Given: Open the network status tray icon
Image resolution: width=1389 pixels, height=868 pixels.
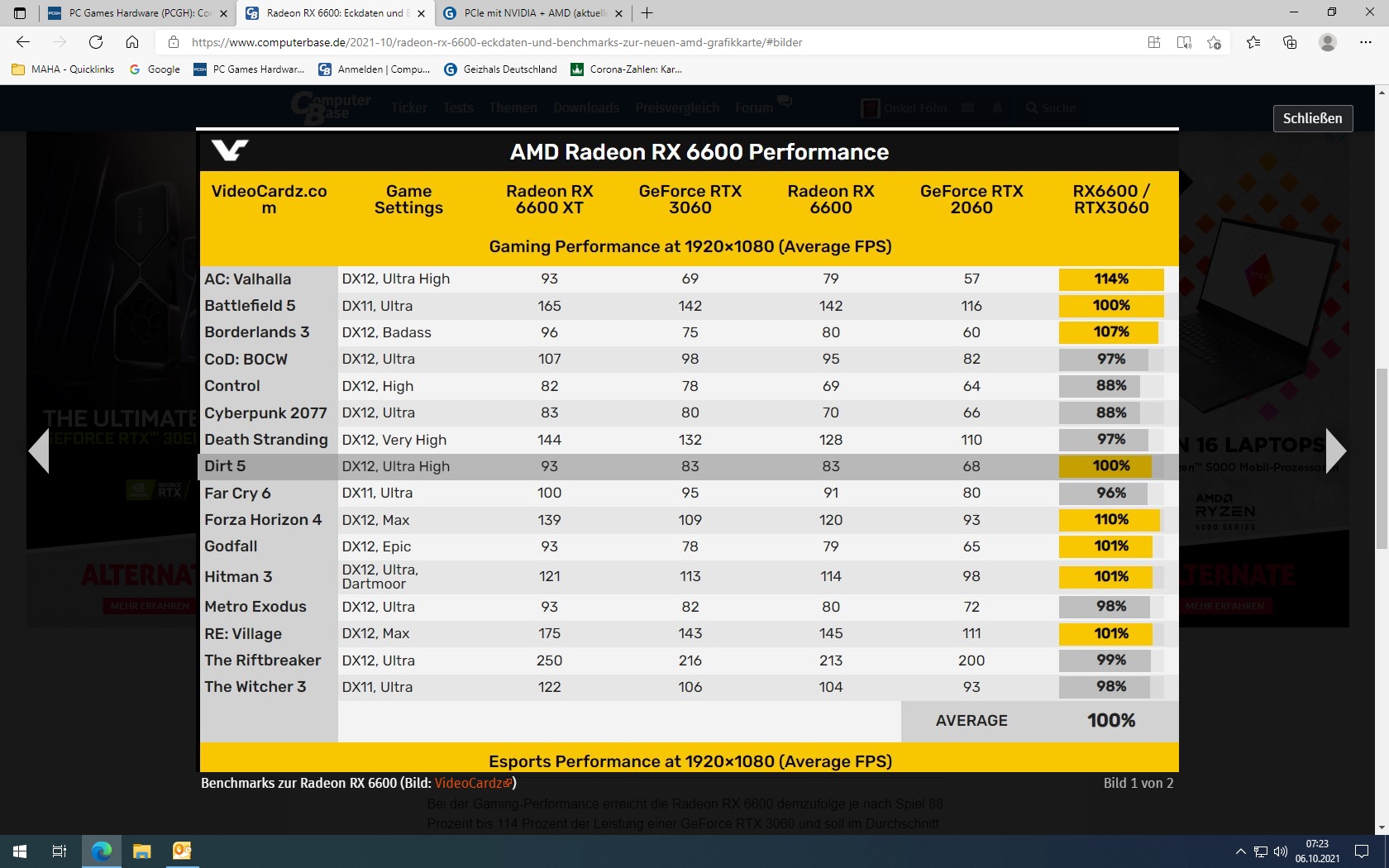Looking at the screenshot, I should pos(1261,851).
